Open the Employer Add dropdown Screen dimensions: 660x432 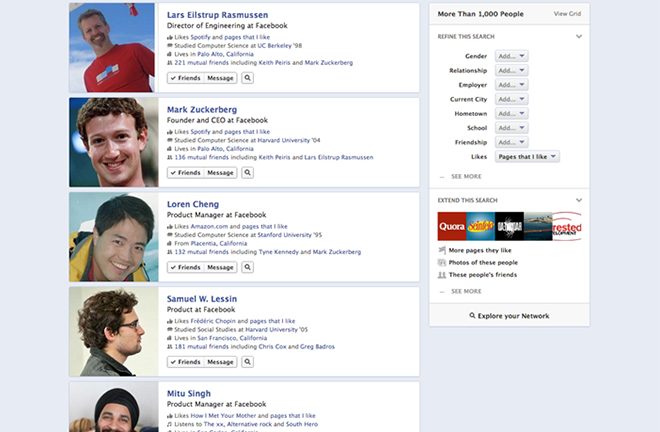[511, 85]
